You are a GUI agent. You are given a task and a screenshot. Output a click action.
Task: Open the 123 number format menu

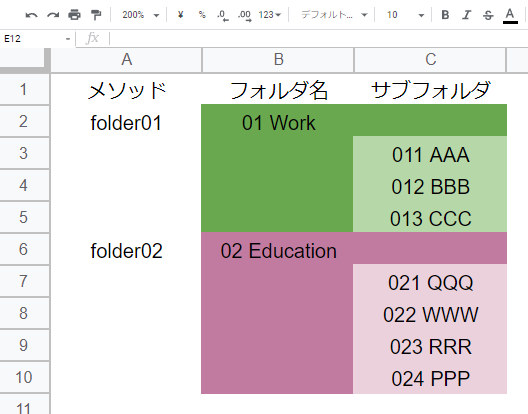[x=269, y=15]
